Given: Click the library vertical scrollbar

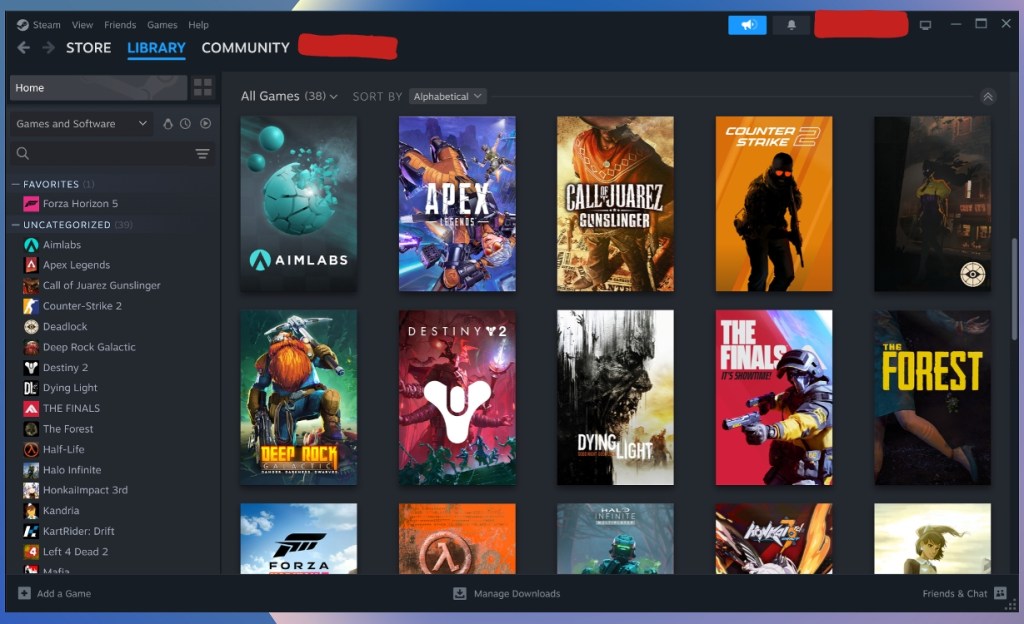Looking at the screenshot, I should pyautogui.click(x=1014, y=289).
